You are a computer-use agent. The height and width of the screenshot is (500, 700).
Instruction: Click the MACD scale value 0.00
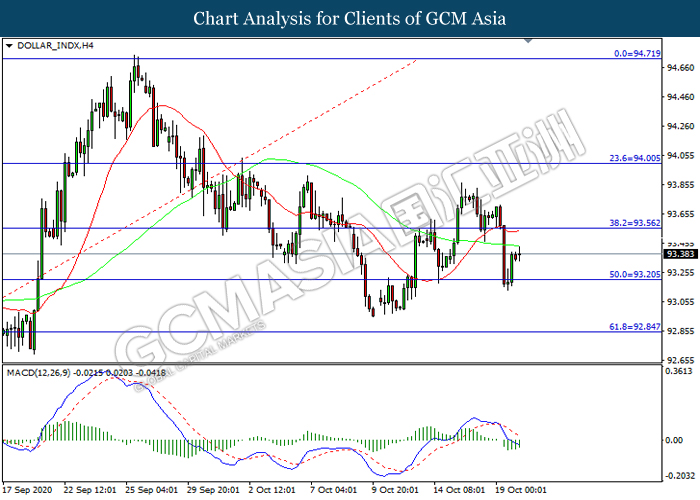(674, 440)
